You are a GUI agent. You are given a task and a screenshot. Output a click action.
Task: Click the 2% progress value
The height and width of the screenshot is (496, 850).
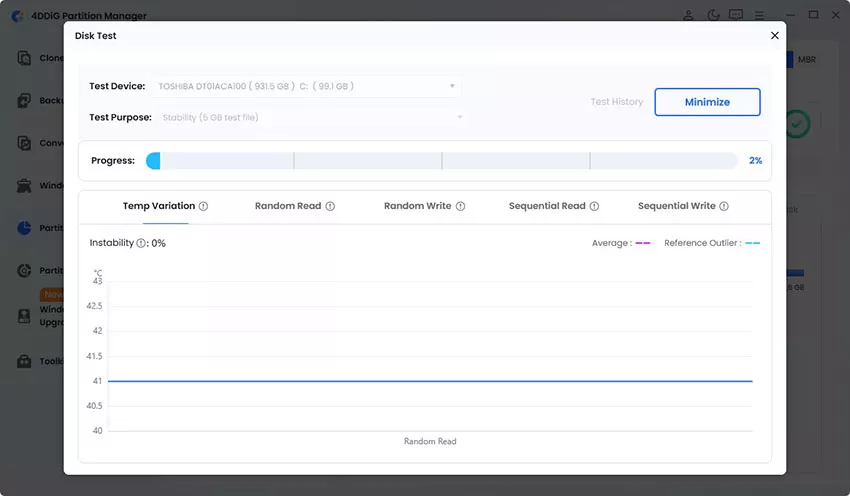[x=756, y=160]
